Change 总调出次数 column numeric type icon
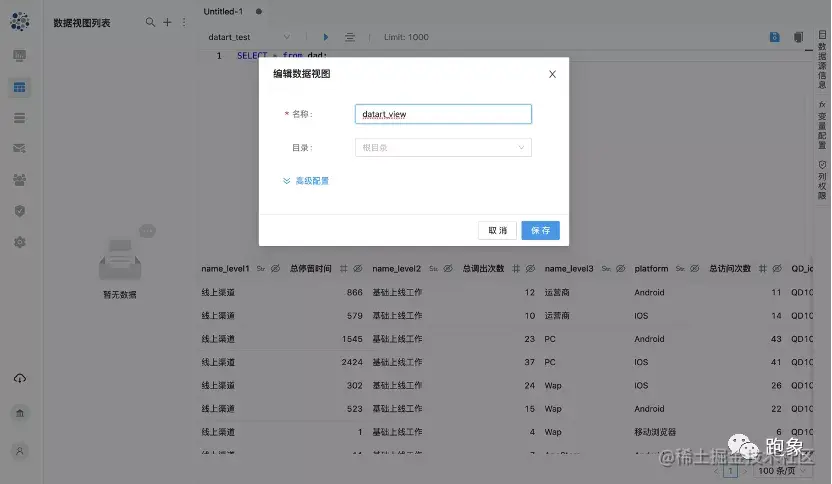Image resolution: width=832 pixels, height=484 pixels. (516, 269)
